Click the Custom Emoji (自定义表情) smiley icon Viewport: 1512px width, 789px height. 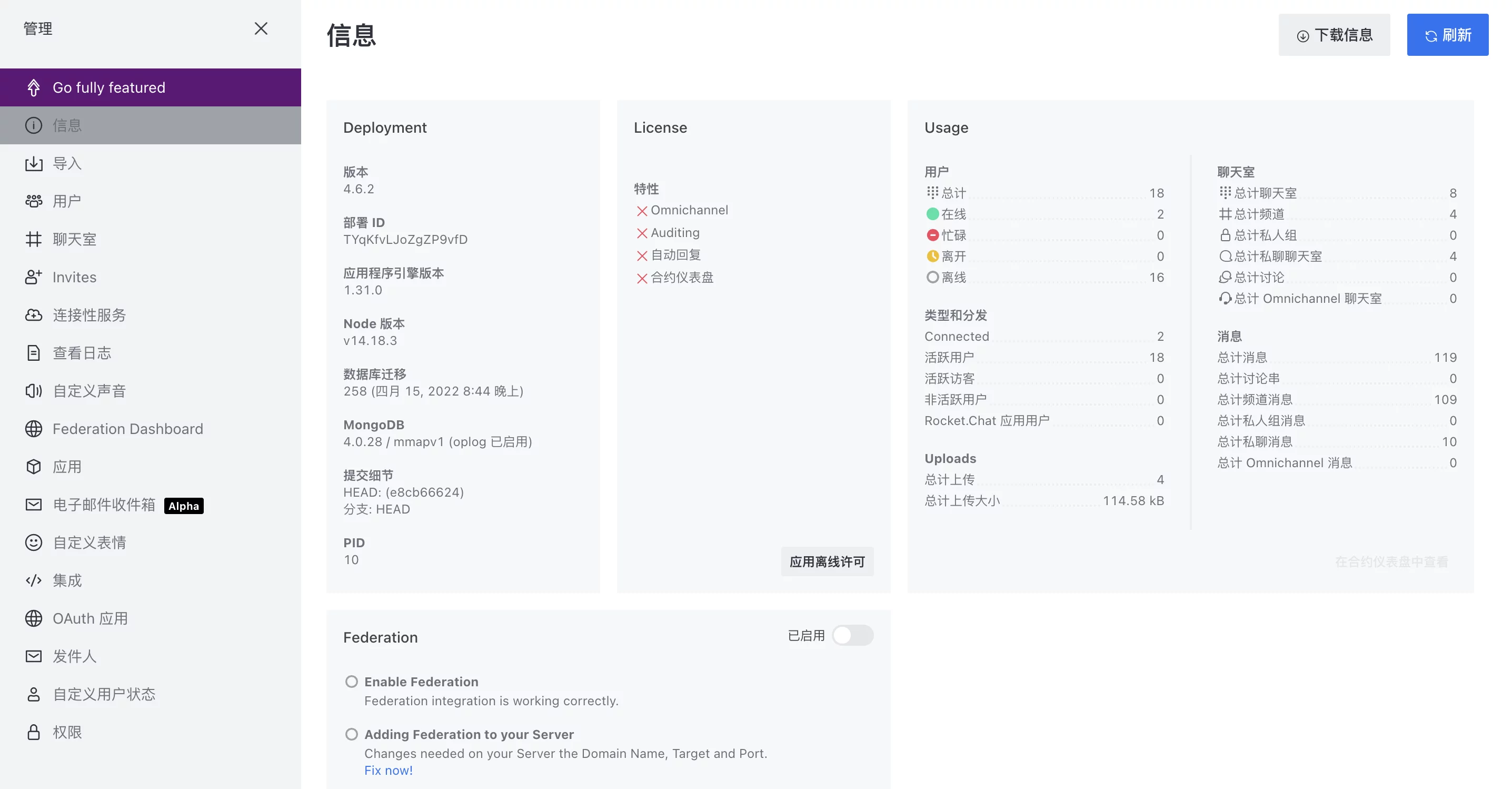coord(34,543)
